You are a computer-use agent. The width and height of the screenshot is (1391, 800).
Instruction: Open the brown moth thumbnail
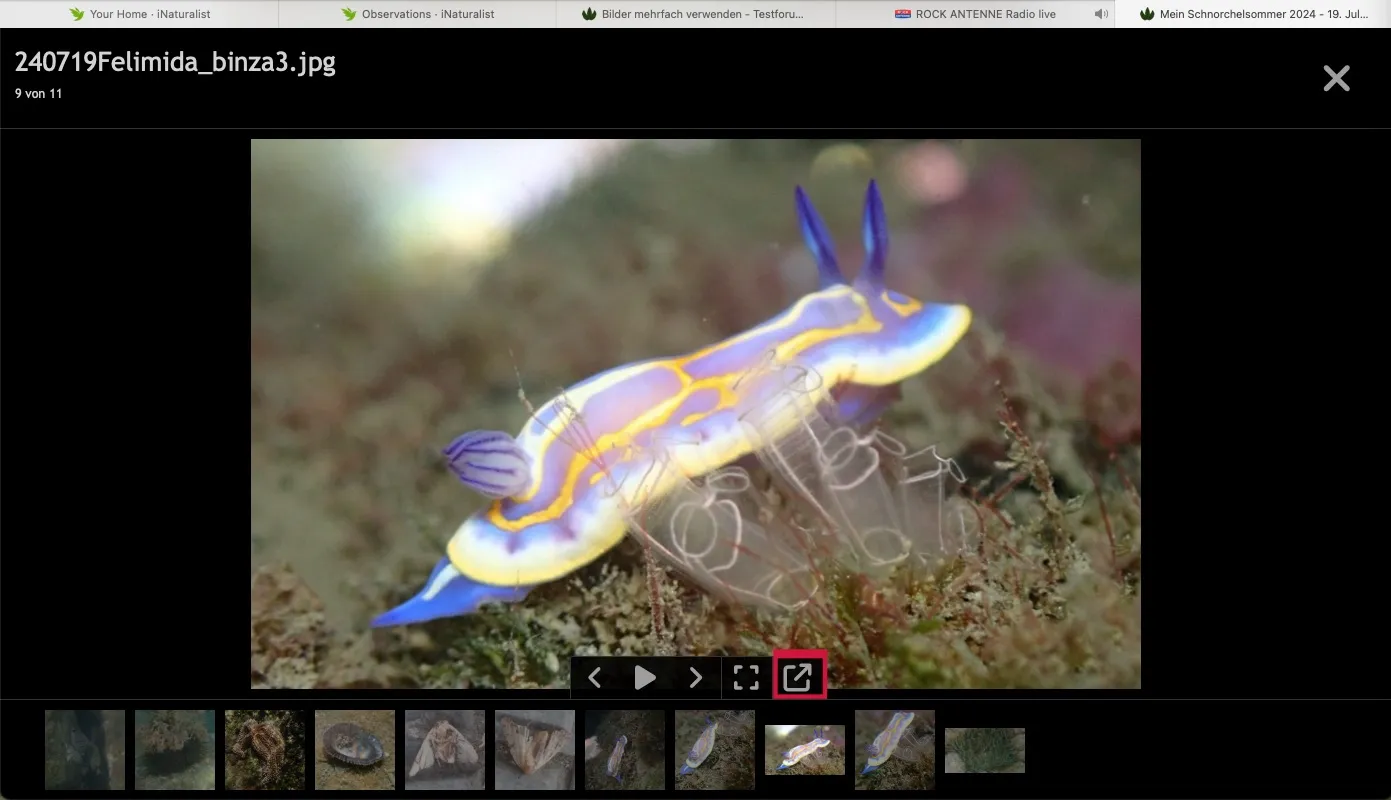tap(535, 750)
